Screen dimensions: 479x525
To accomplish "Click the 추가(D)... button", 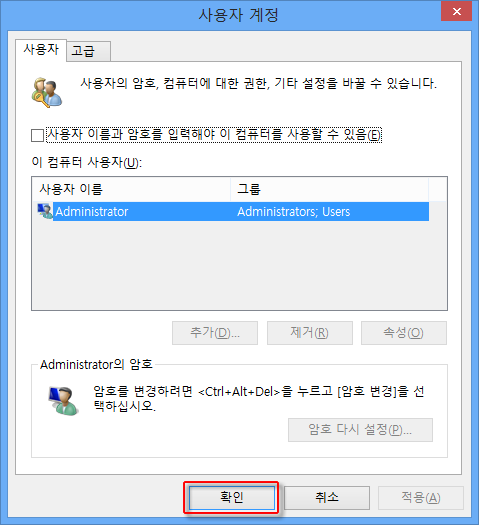I will [215, 333].
